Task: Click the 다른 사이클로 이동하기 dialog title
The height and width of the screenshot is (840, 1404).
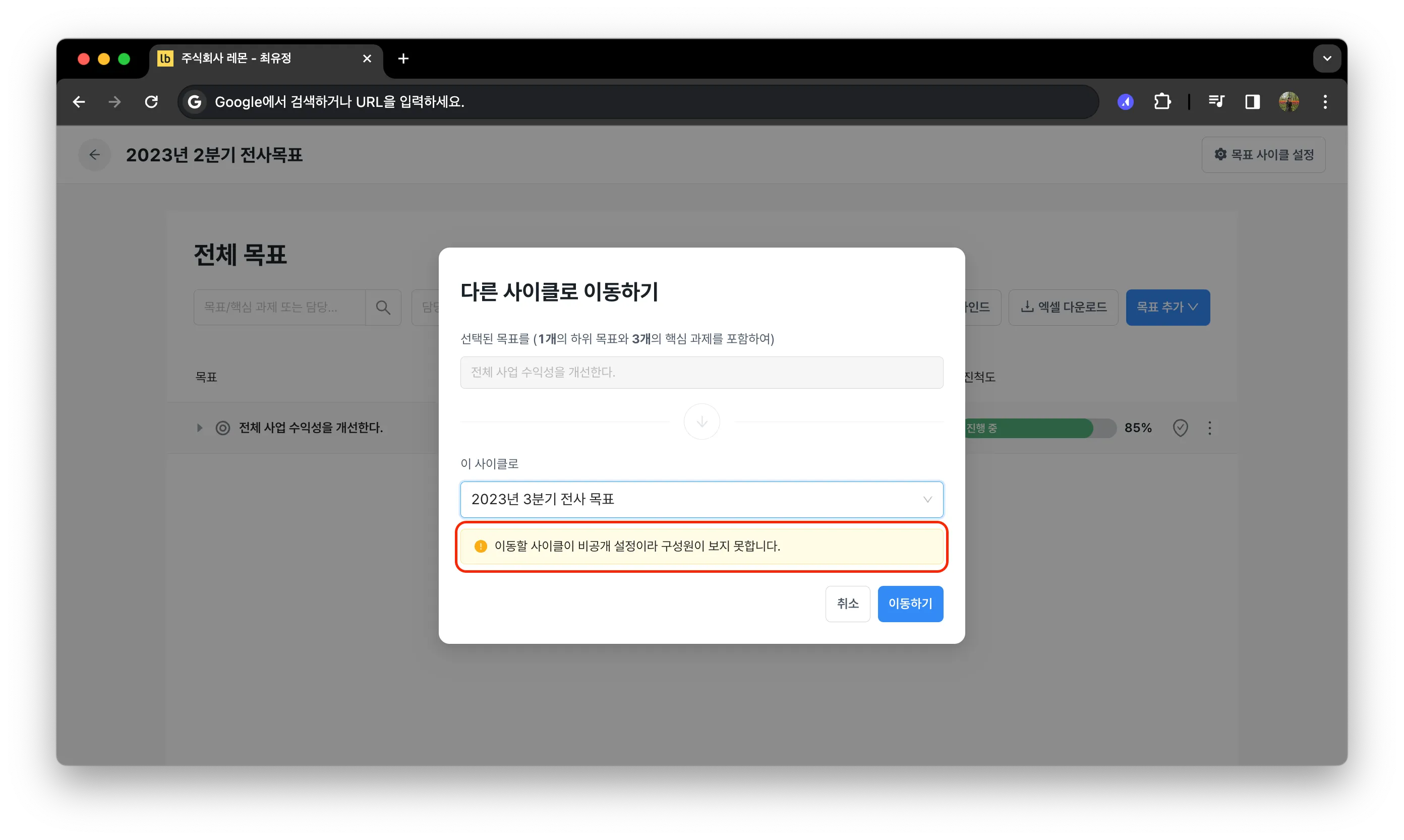Action: tap(559, 292)
